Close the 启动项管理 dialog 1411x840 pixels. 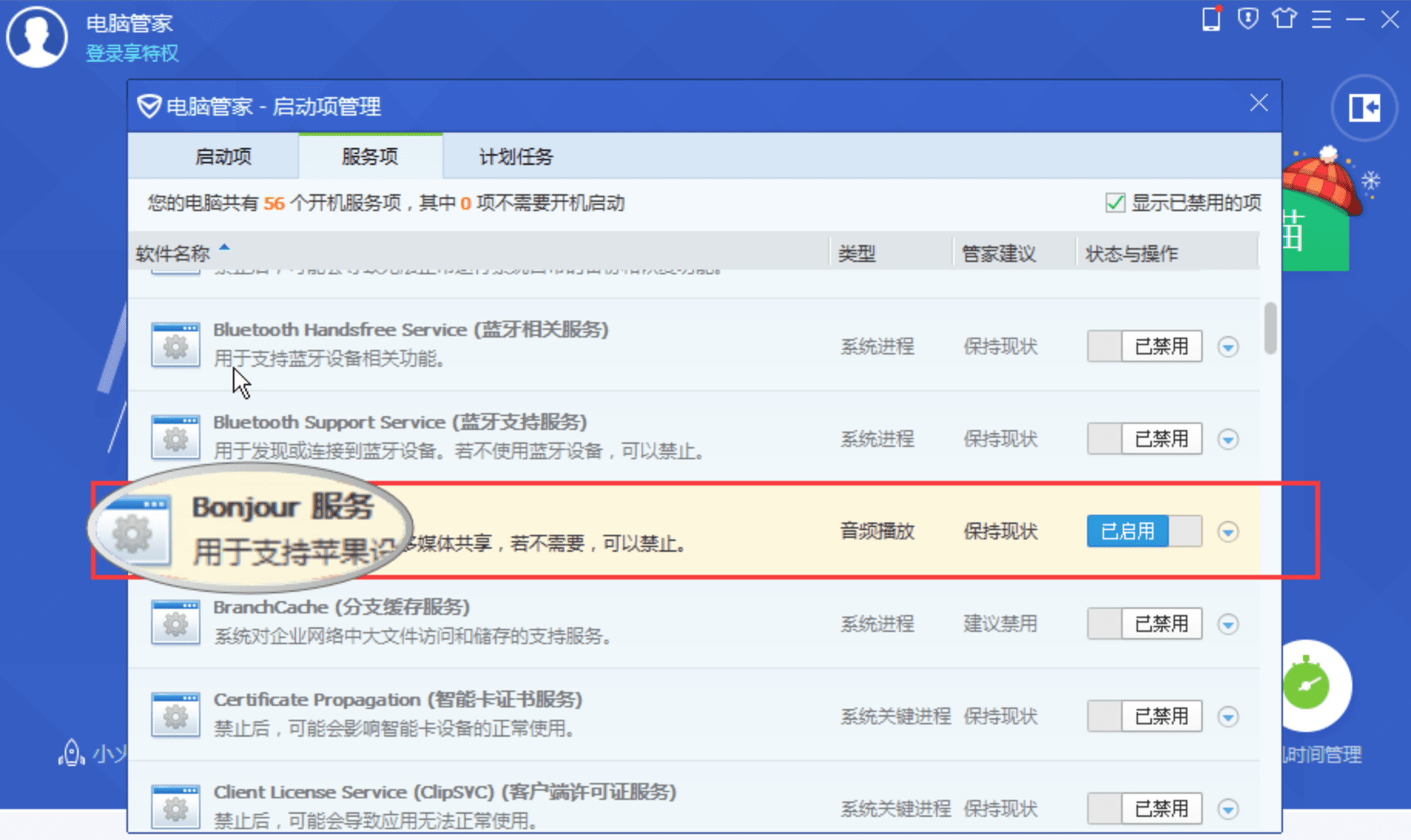click(x=1258, y=103)
